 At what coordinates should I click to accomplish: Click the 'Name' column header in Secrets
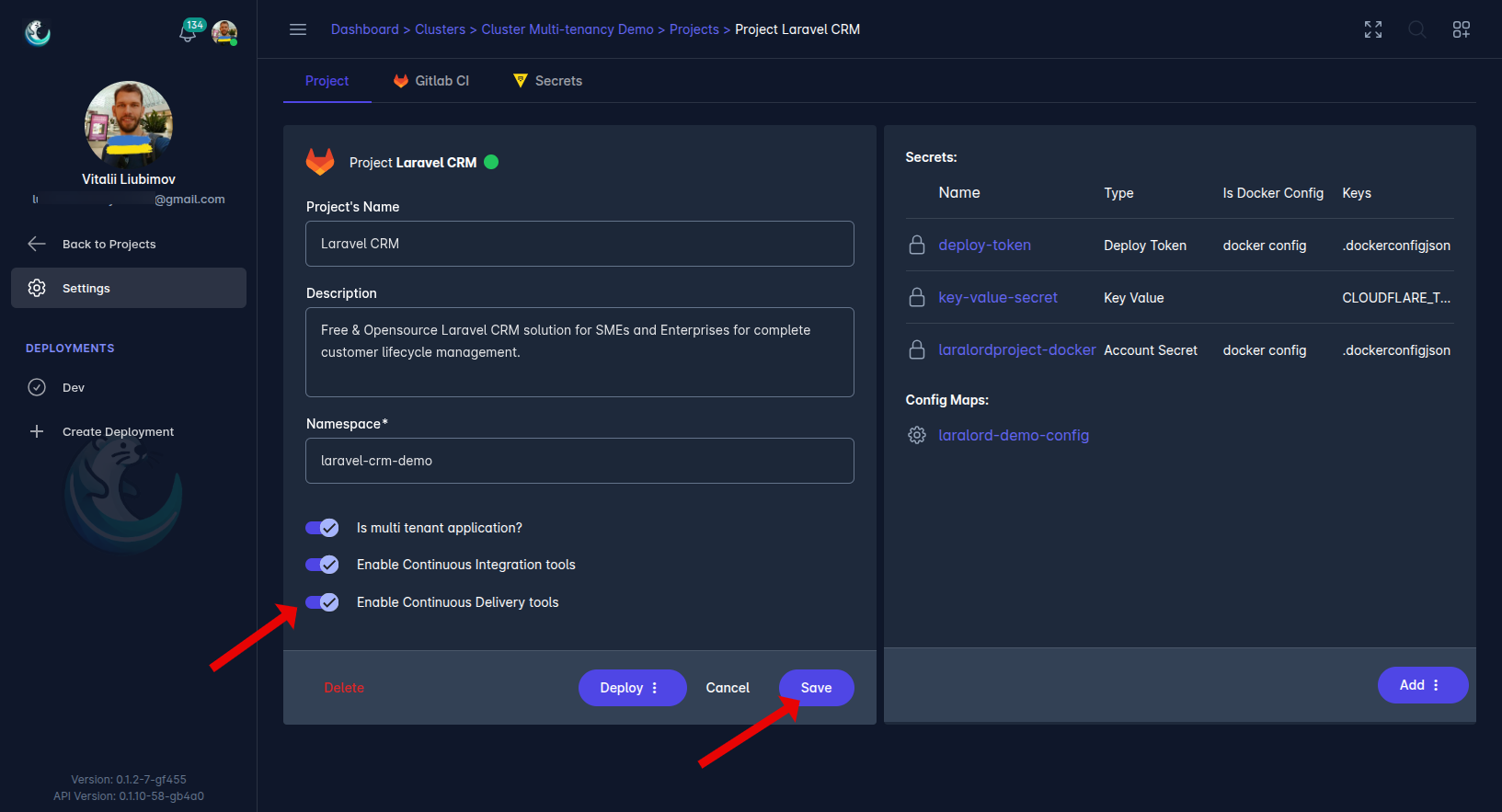click(x=959, y=192)
